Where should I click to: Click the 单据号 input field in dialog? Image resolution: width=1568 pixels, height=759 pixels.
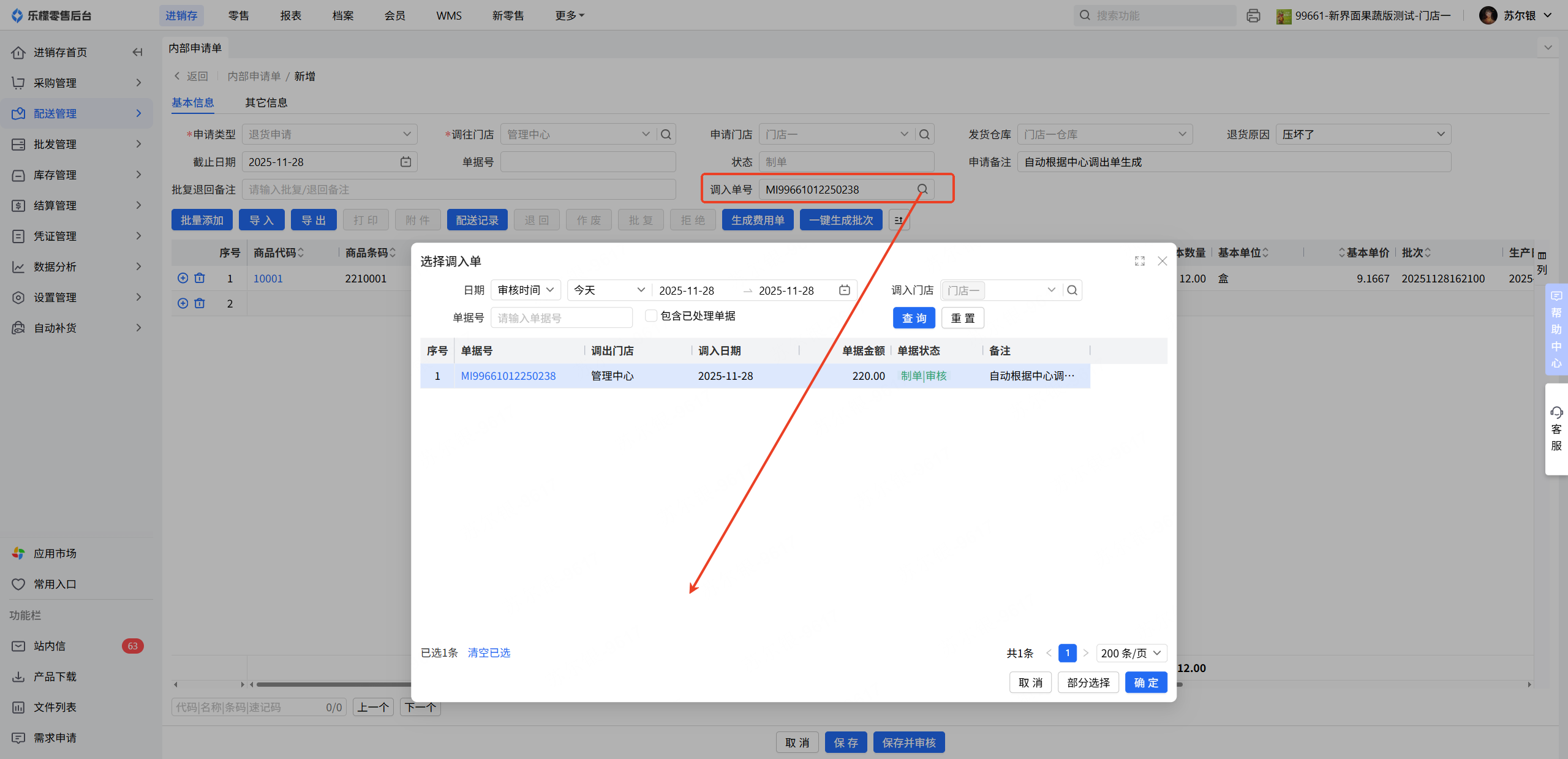pyautogui.click(x=560, y=318)
